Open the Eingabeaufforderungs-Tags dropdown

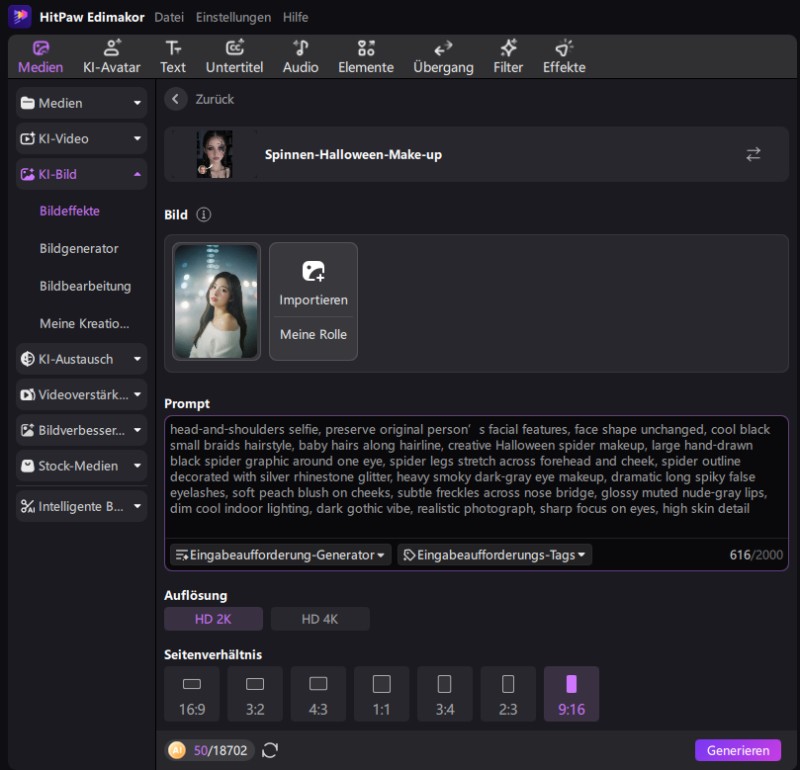[x=494, y=555]
